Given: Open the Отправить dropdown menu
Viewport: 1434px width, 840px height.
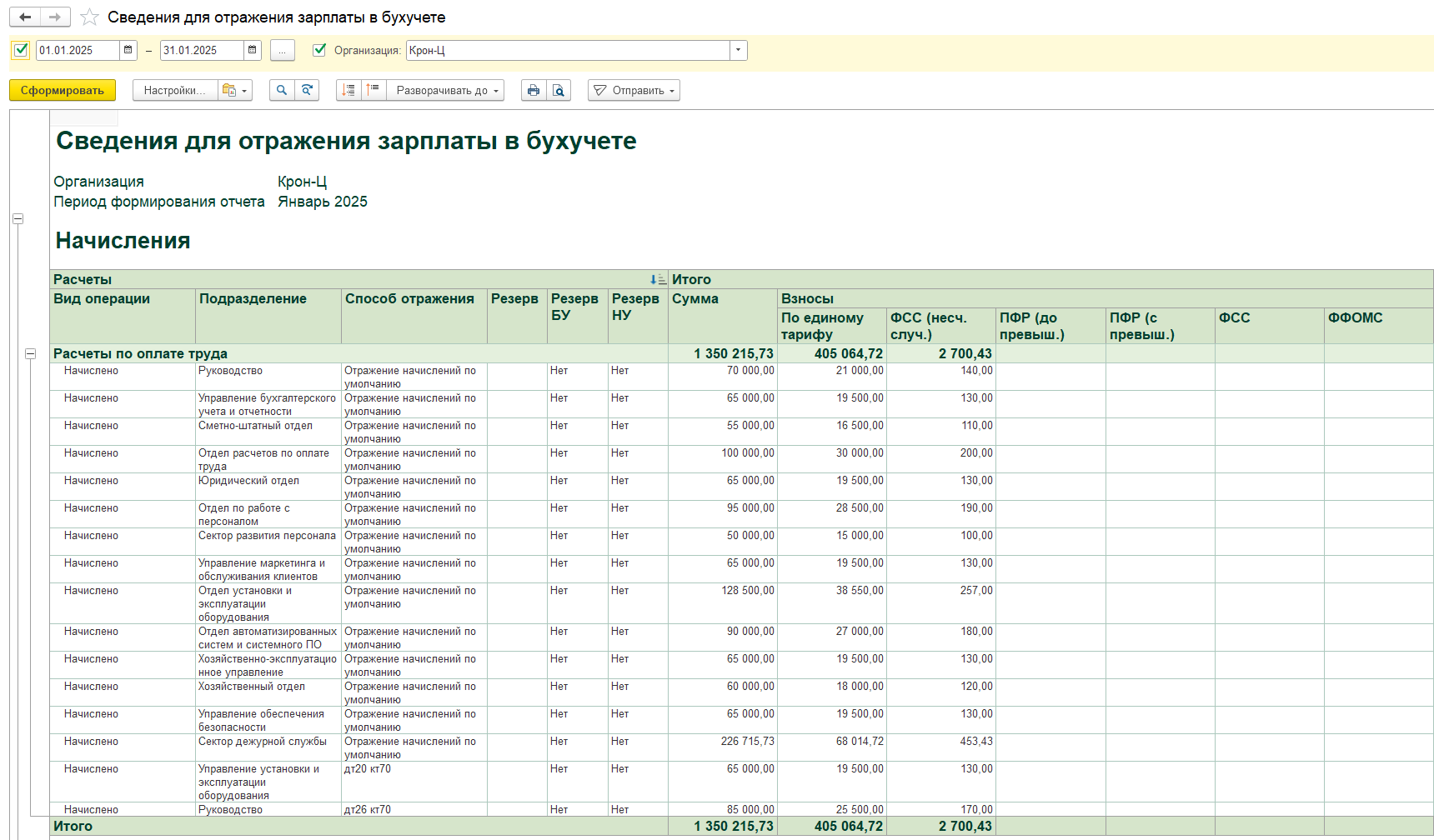Looking at the screenshot, I should [x=634, y=90].
